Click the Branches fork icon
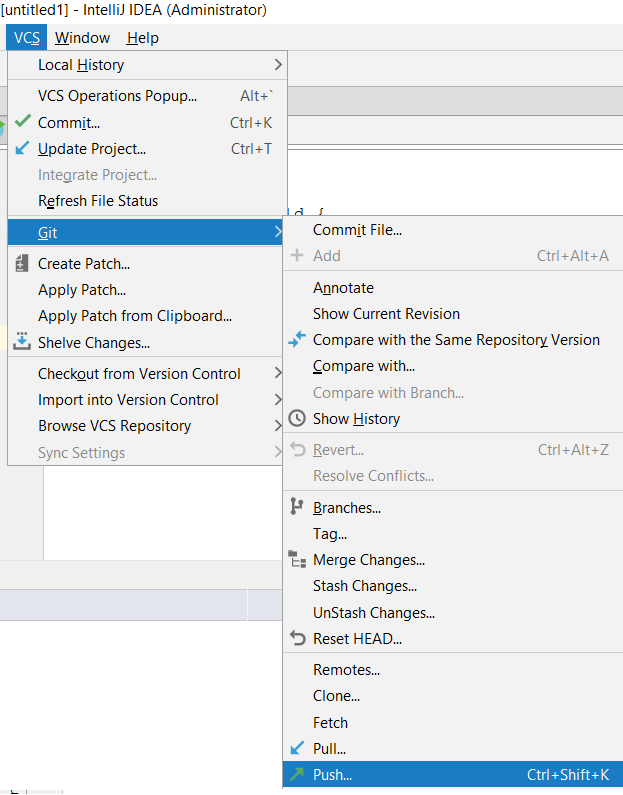623x795 pixels. 297,507
